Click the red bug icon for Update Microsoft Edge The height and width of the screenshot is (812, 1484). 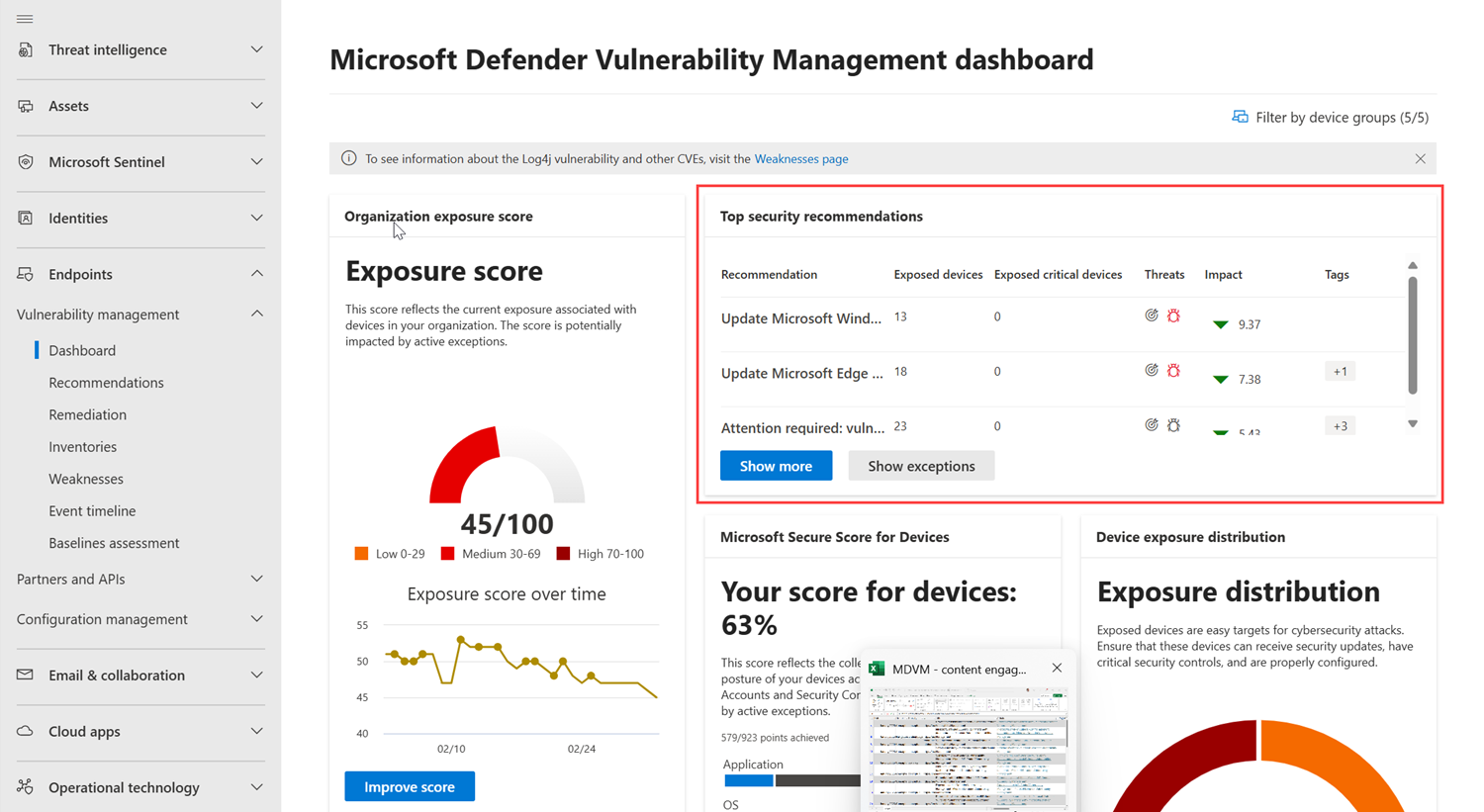1173,370
